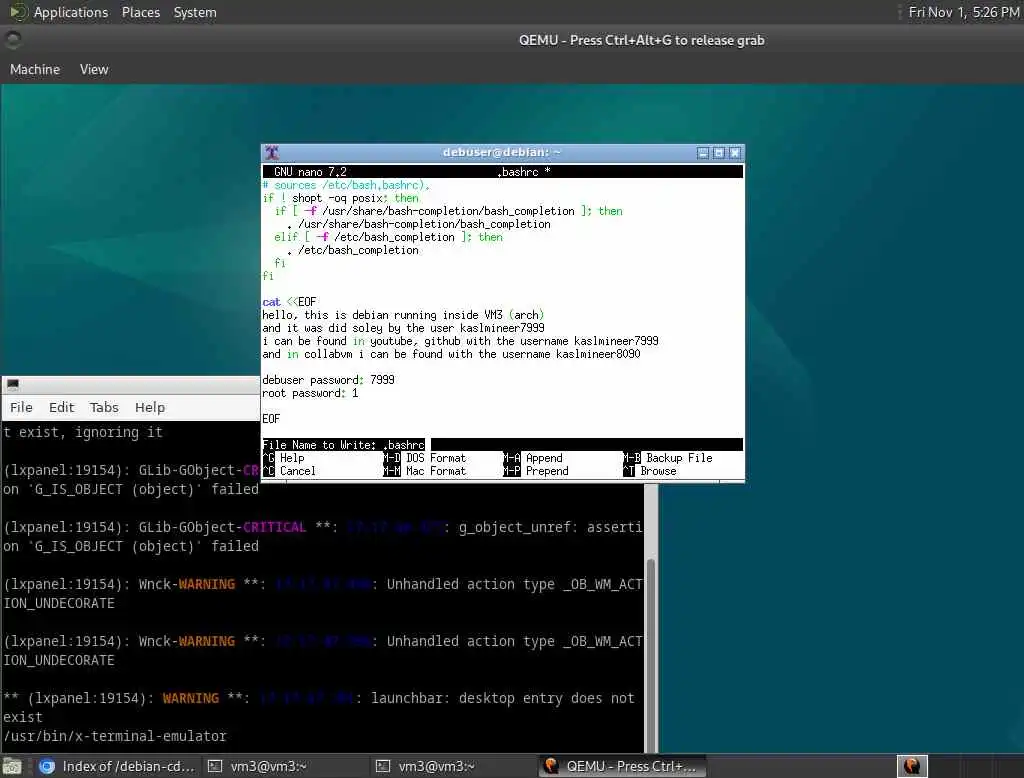Click the clock showing Fri Nov 1, 5:26 PM
1024x778 pixels.
[963, 12]
